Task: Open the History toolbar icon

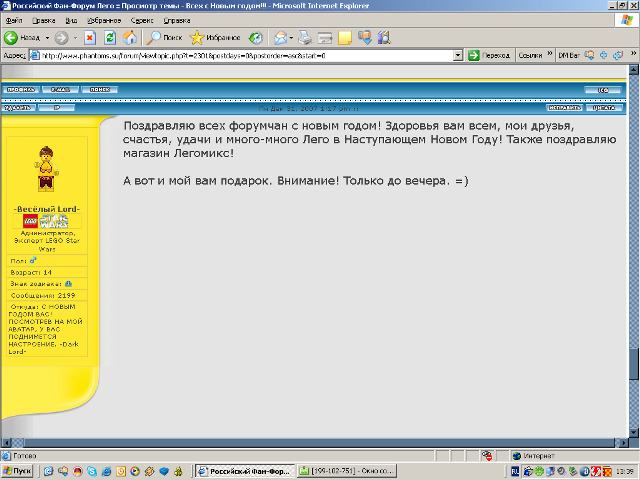Action: click(256, 38)
